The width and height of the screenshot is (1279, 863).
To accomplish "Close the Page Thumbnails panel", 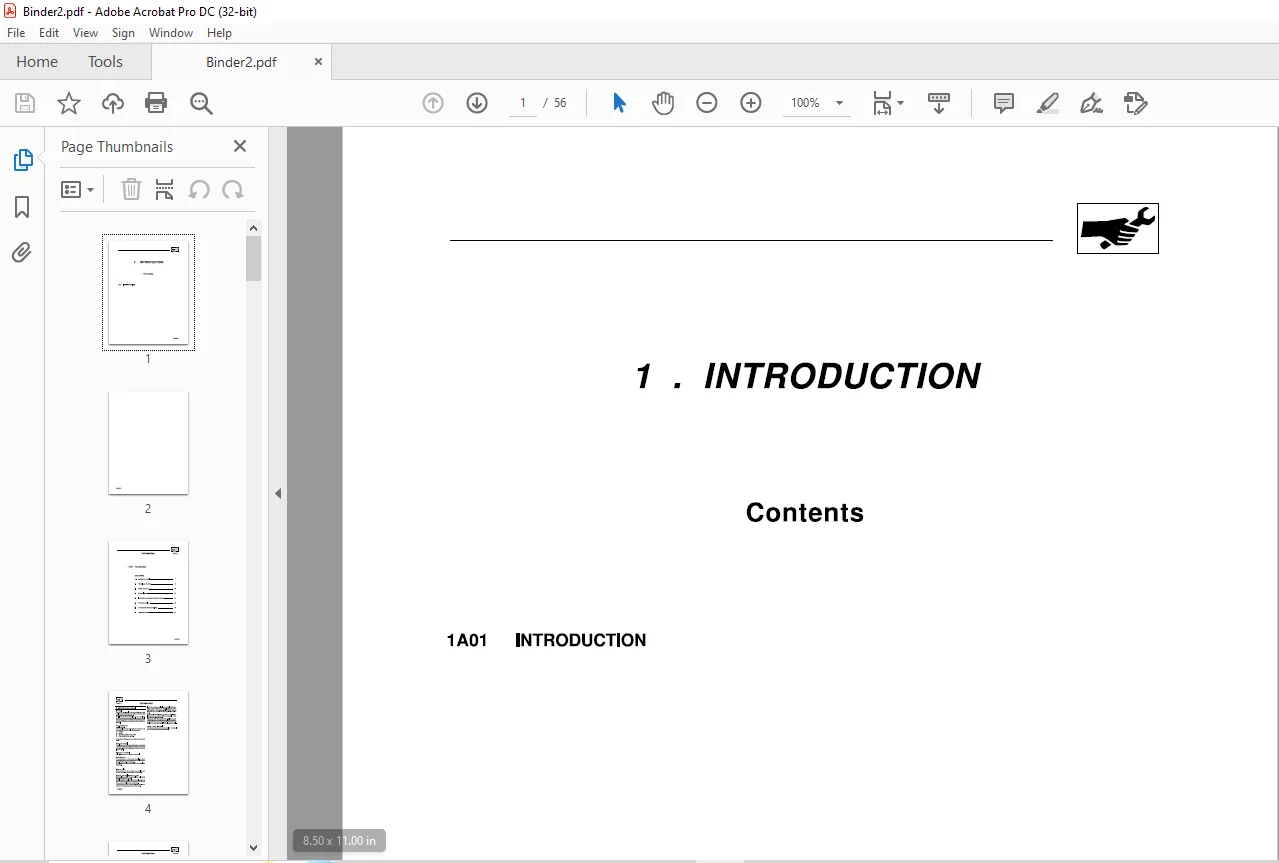I will click(240, 146).
